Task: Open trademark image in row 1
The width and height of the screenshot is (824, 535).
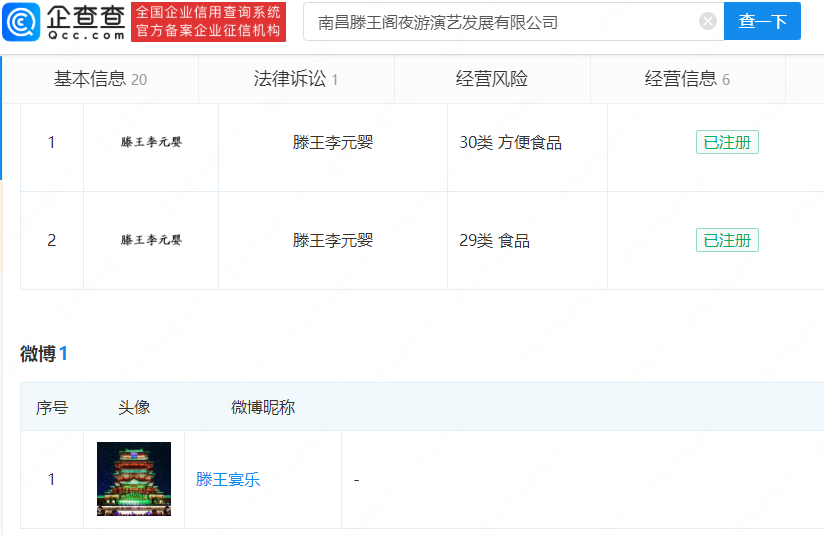Action: tap(151, 142)
